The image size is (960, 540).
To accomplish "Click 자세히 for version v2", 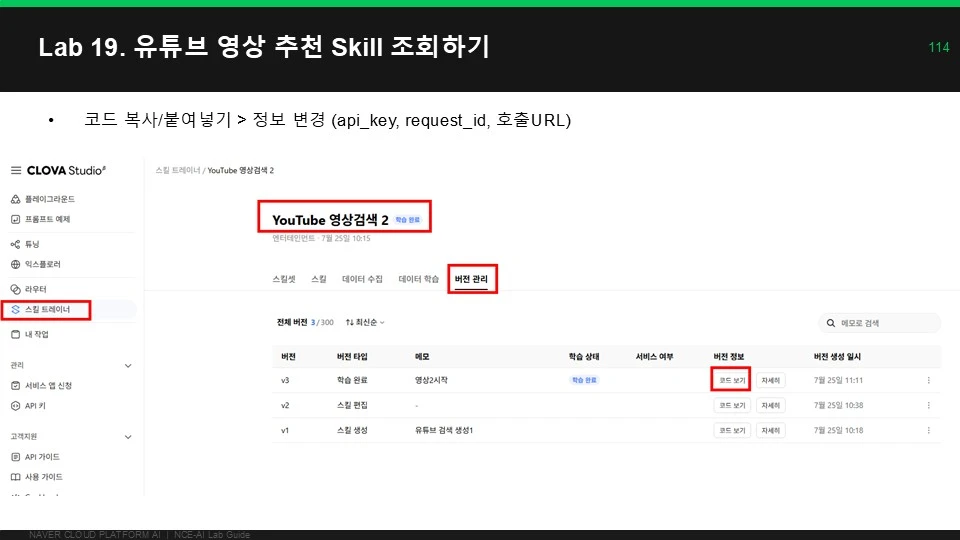I will (770, 405).
